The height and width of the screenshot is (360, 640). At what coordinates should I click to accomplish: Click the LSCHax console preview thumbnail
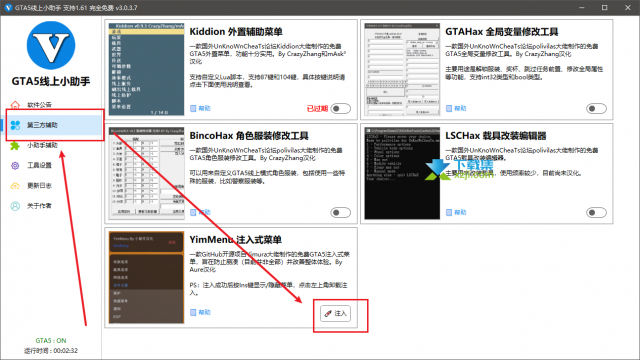(x=402, y=173)
